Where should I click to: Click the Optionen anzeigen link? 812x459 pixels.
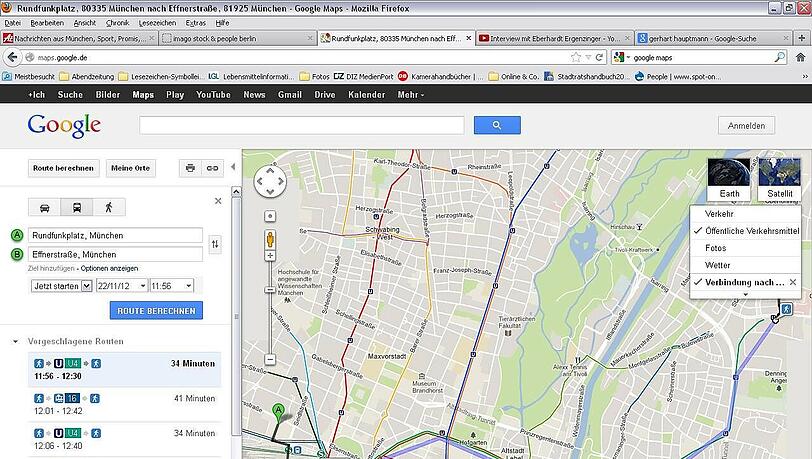point(109,268)
